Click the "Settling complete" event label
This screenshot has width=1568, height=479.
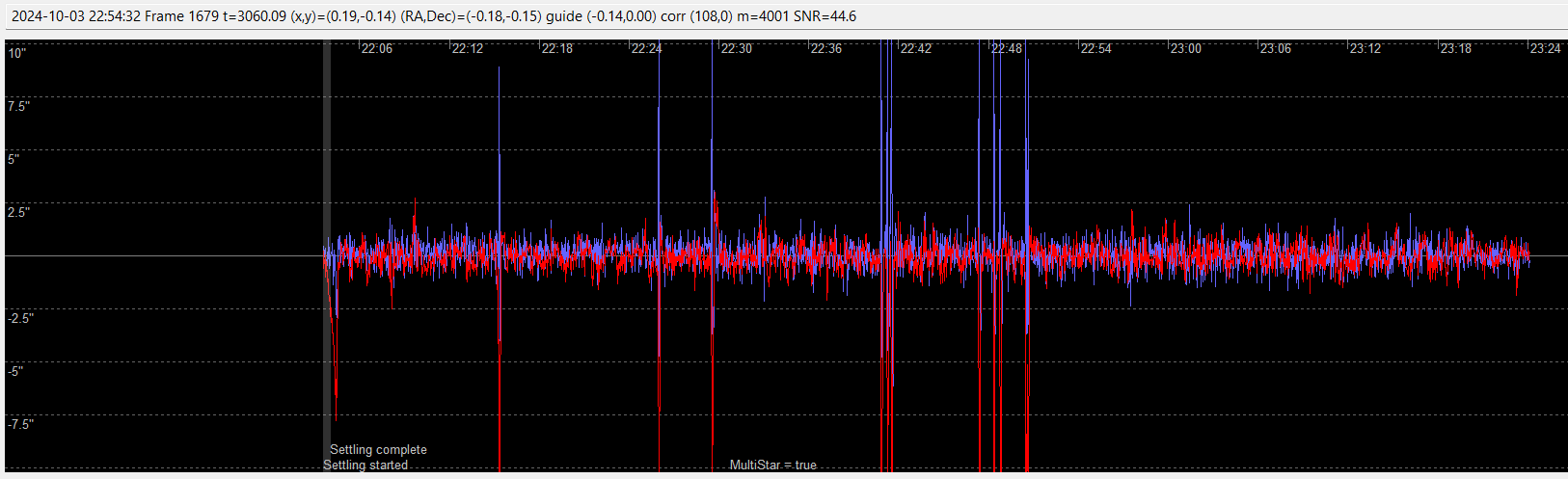tap(378, 450)
